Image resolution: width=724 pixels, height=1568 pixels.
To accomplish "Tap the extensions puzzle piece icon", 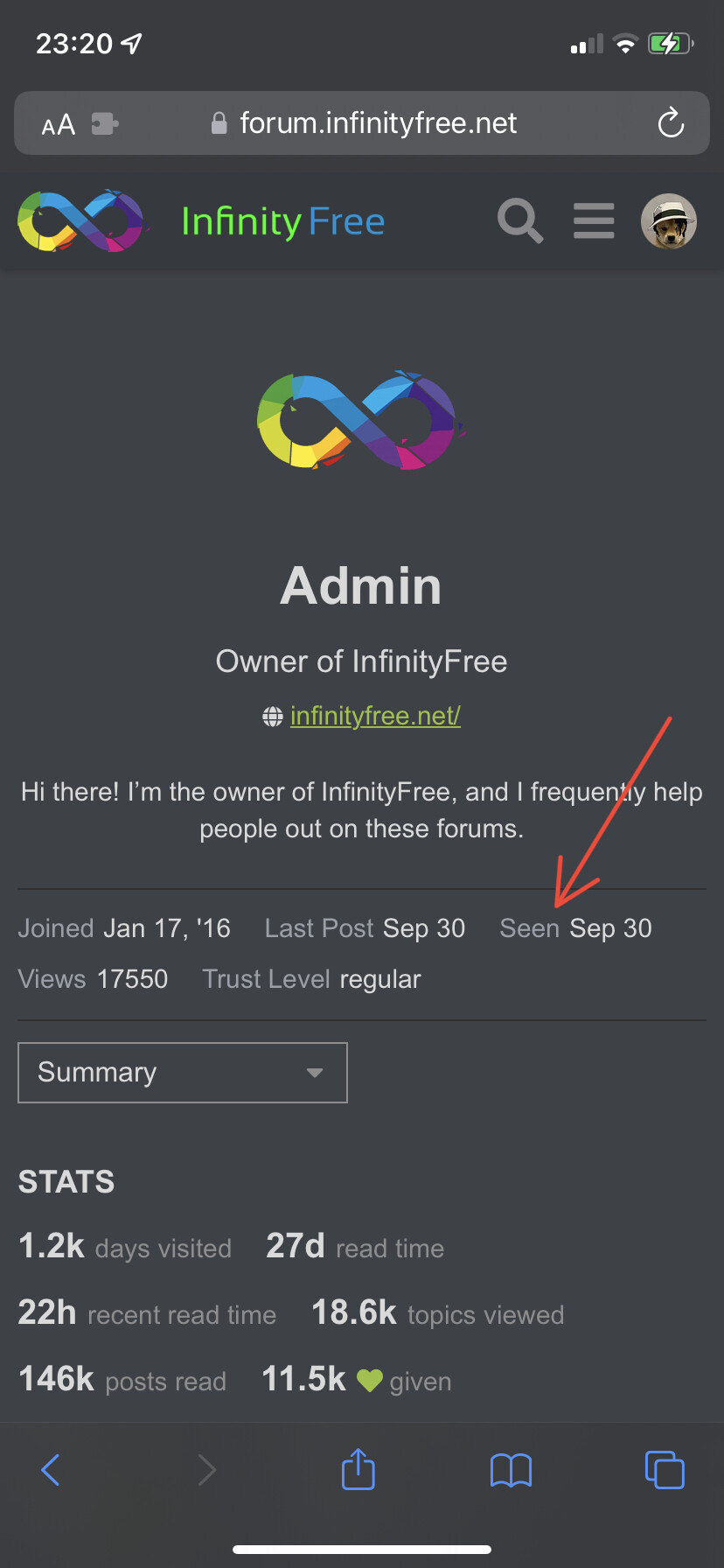I will click(x=105, y=124).
